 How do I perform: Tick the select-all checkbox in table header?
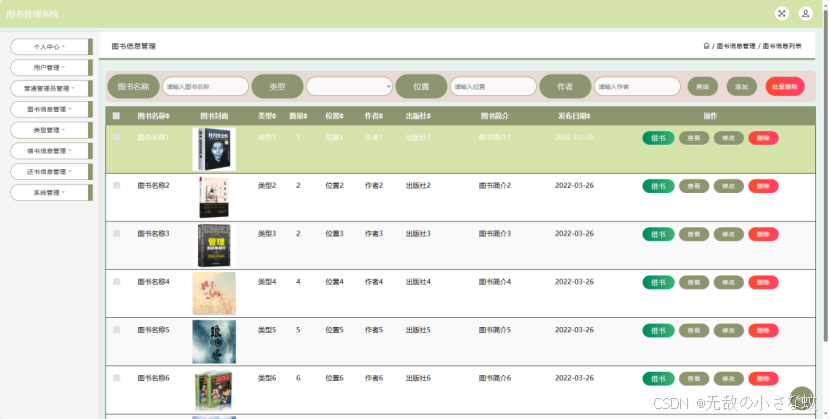[116, 116]
